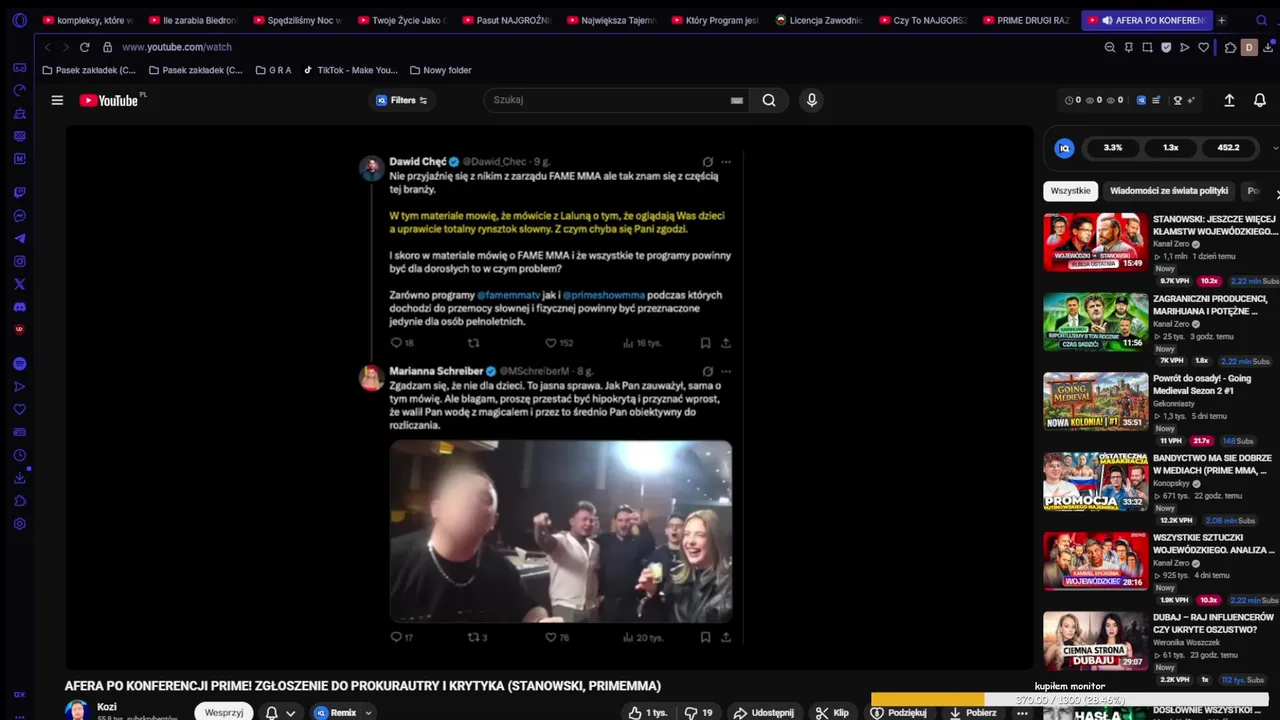This screenshot has width=1280, height=720.
Task: Open BANDYCTWO MA SIĘ DOBRZE video title
Action: click(1212, 463)
